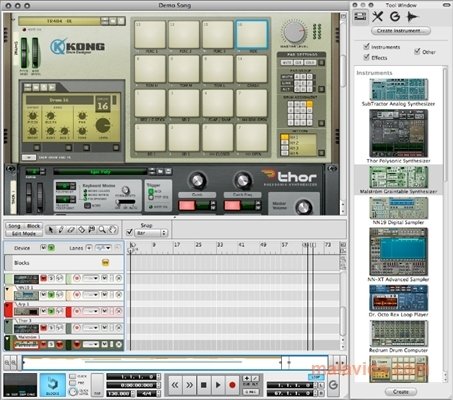Choose the Pencil tool
This screenshot has height=400, width=453.
coord(61,230)
